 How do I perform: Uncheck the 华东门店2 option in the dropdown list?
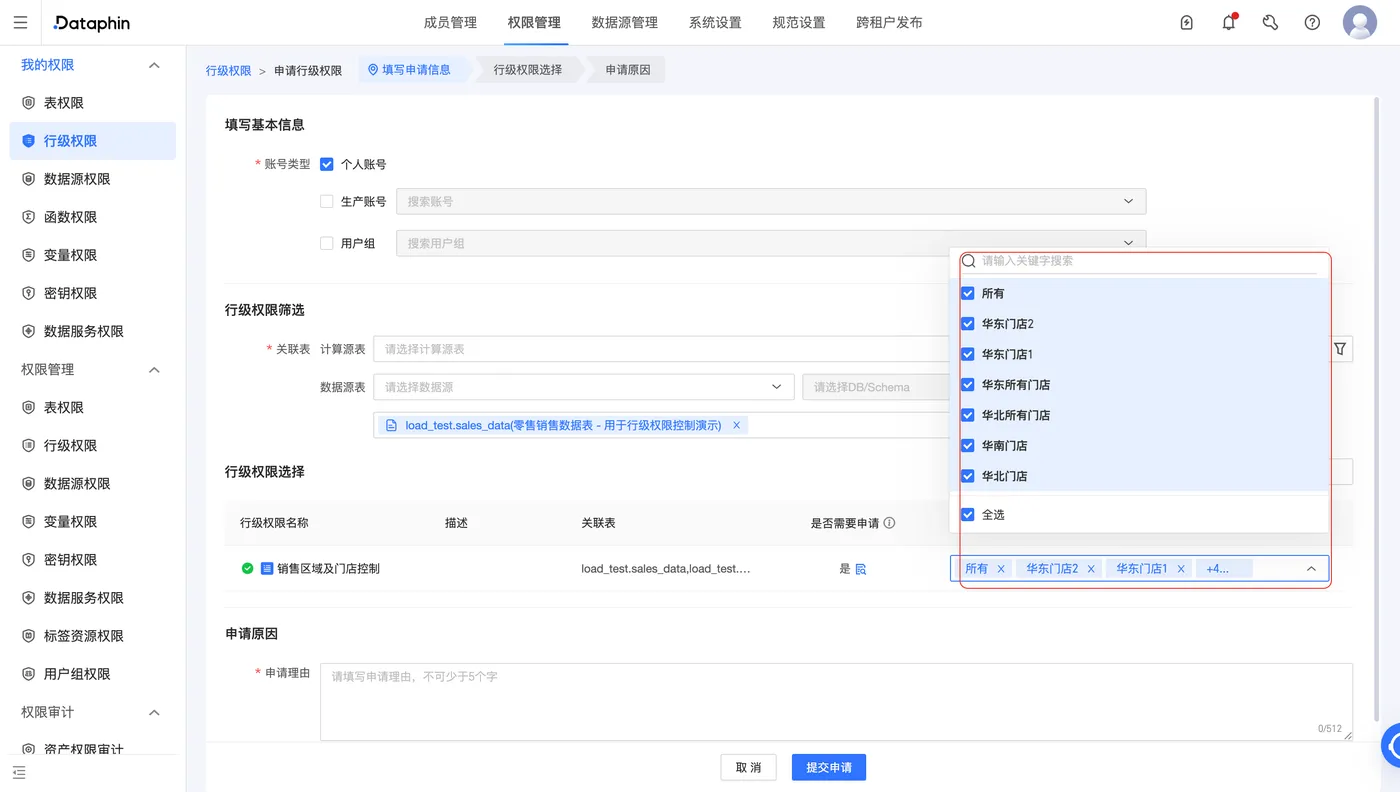968,324
